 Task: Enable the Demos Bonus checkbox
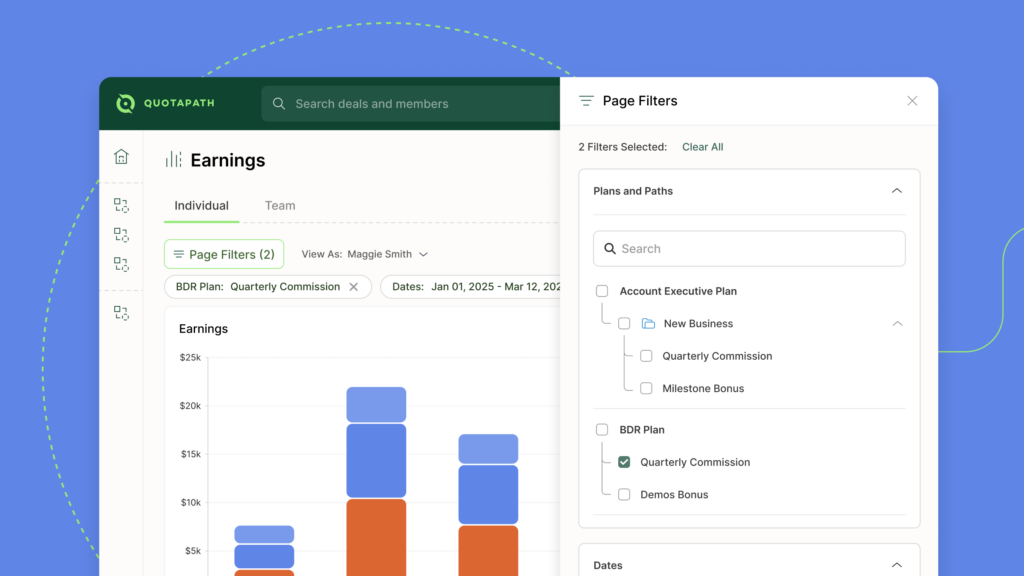point(624,495)
